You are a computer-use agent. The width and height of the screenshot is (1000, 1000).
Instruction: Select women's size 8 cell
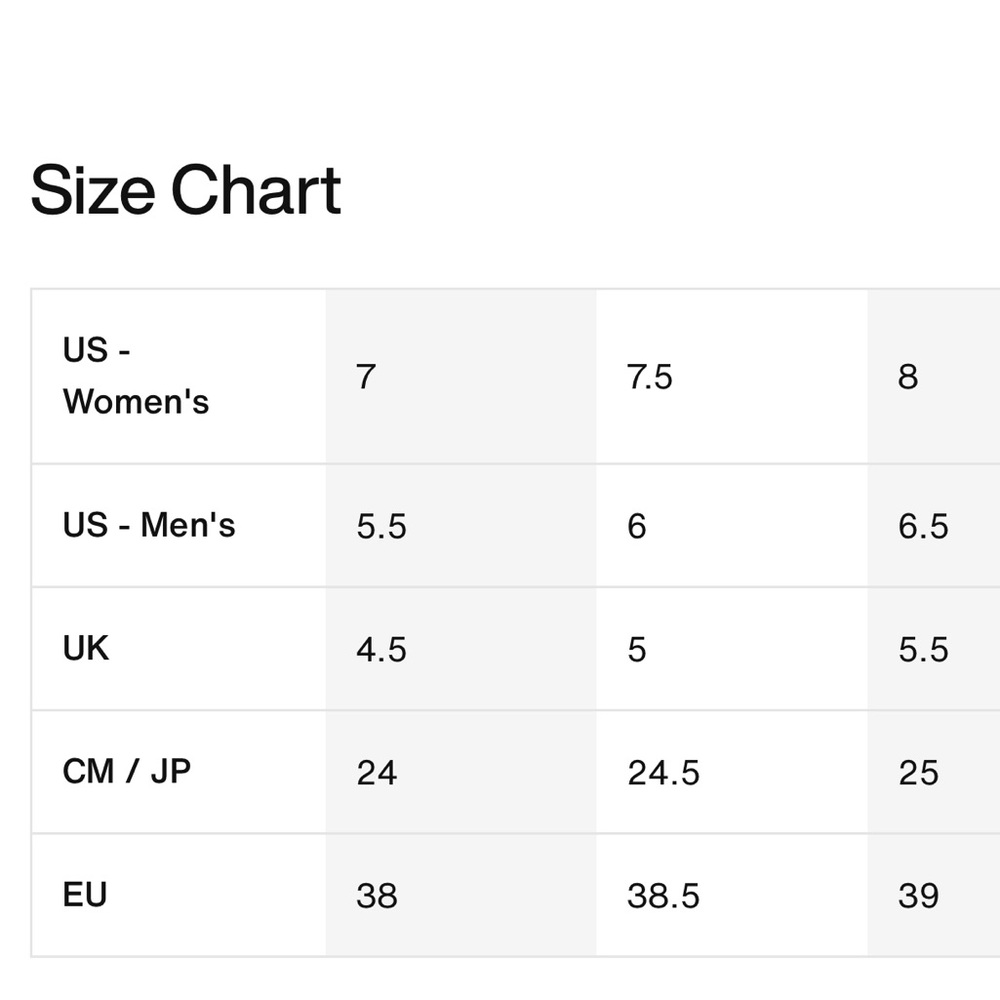coord(934,376)
